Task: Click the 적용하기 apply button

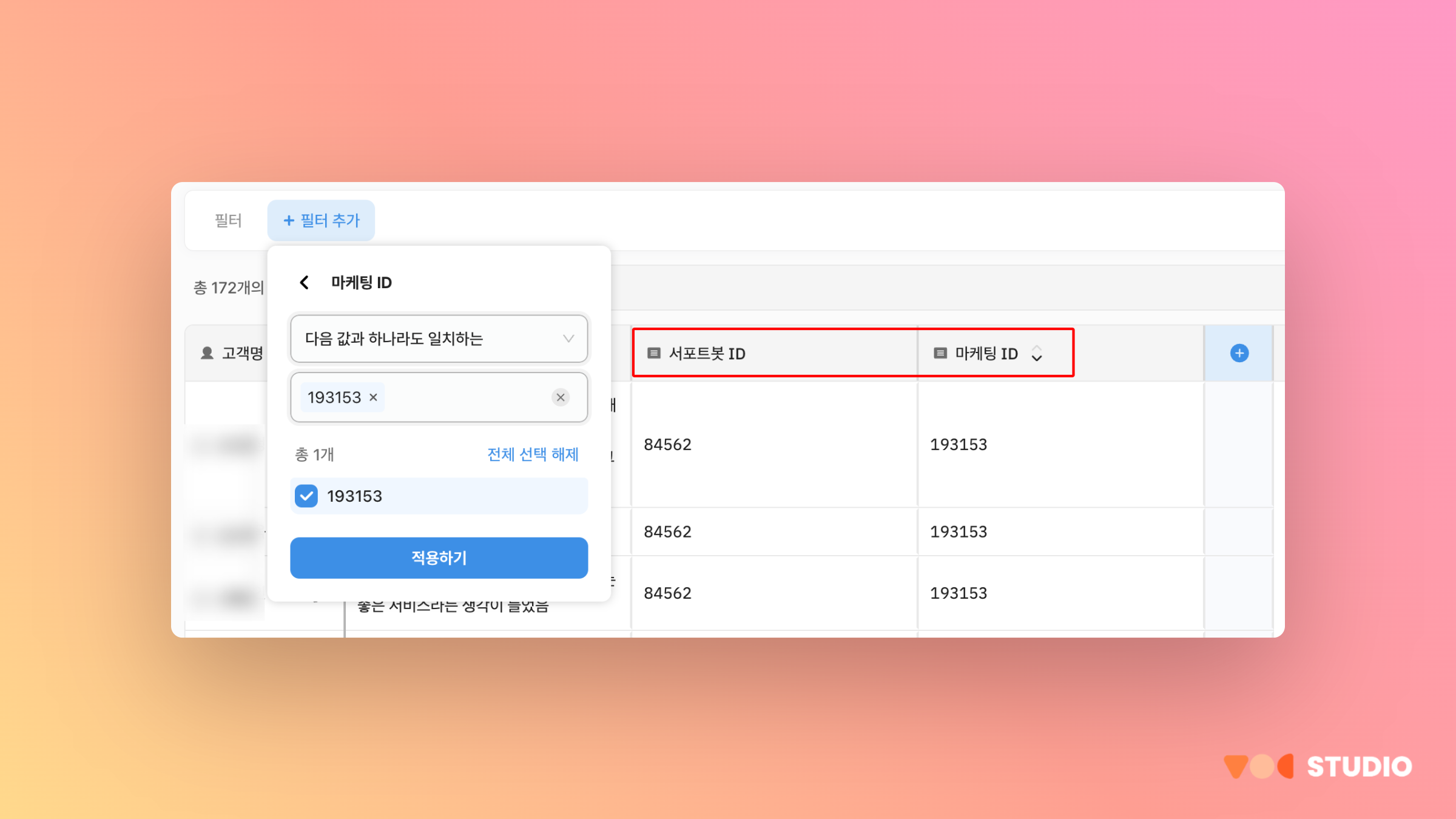Action: (439, 558)
